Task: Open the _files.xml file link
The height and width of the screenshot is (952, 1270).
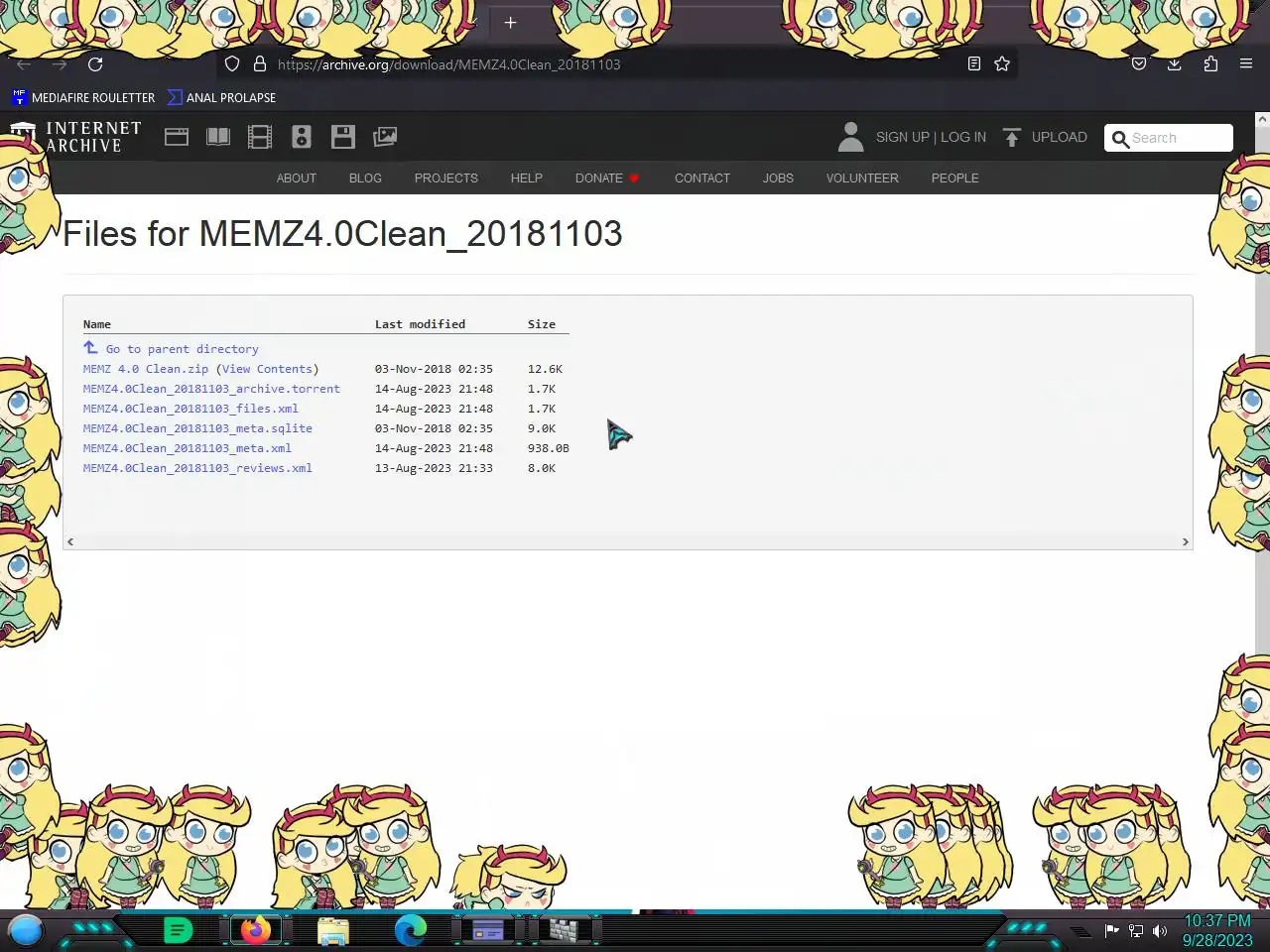Action: point(190,409)
